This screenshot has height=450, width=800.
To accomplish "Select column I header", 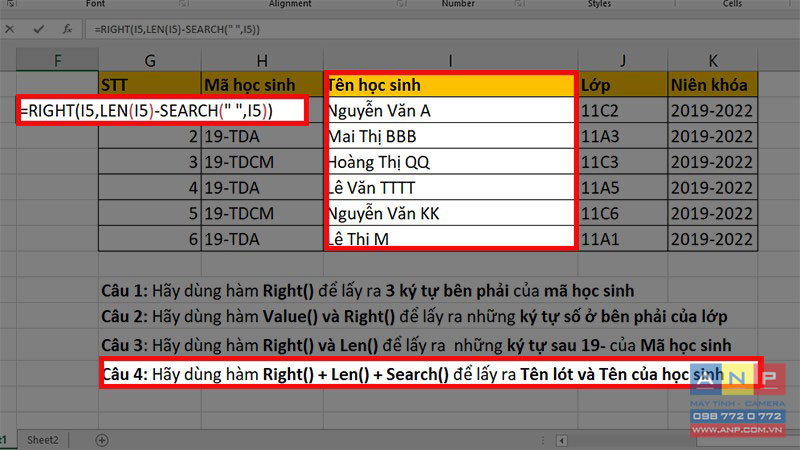I will coord(451,61).
